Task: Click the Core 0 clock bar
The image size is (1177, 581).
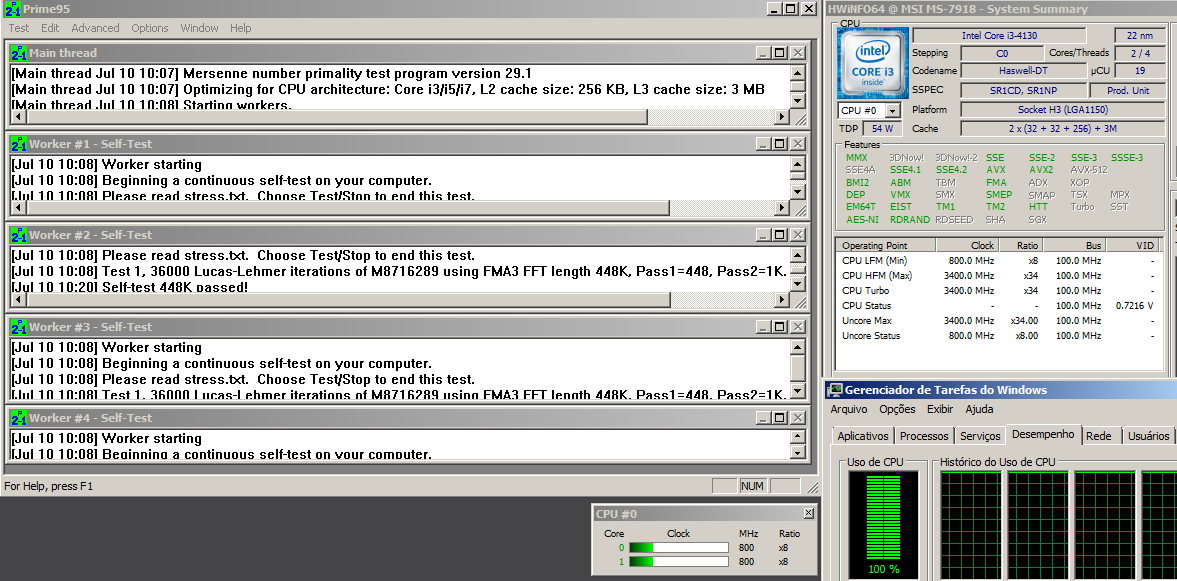Action: pyautogui.click(x=679, y=548)
